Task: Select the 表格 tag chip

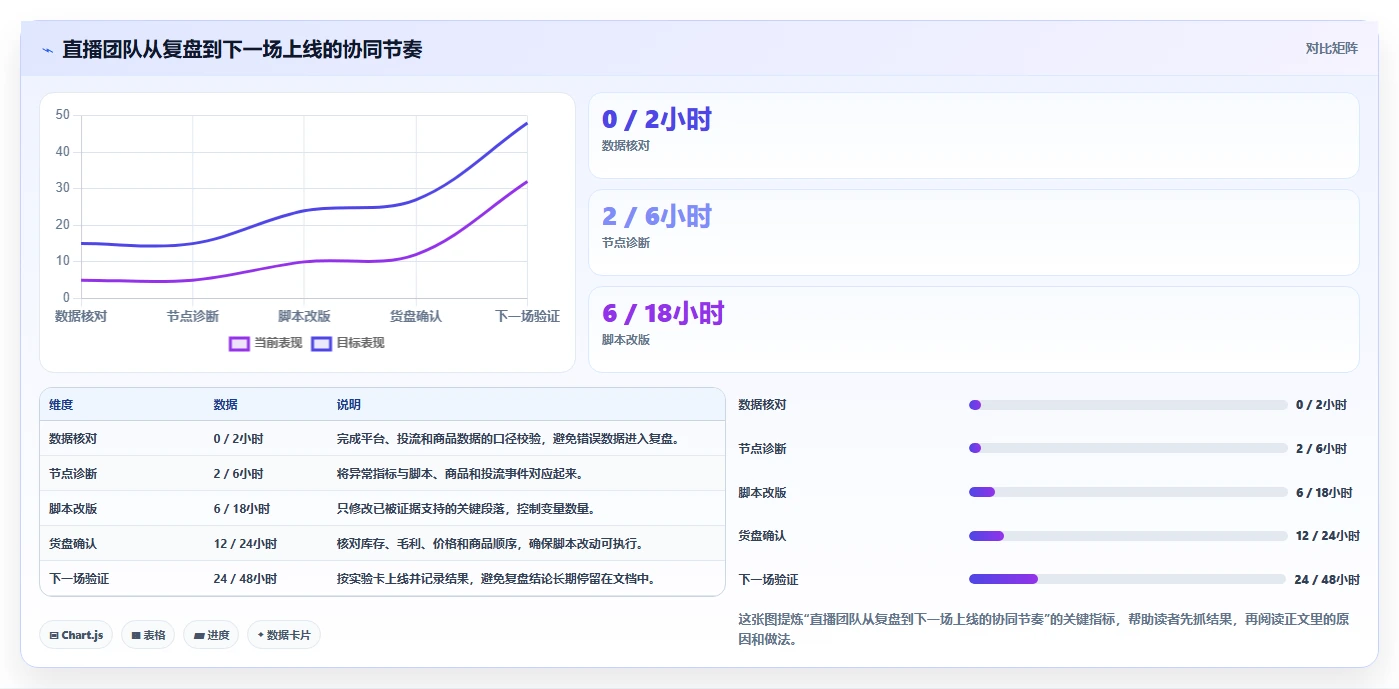Action: 148,635
